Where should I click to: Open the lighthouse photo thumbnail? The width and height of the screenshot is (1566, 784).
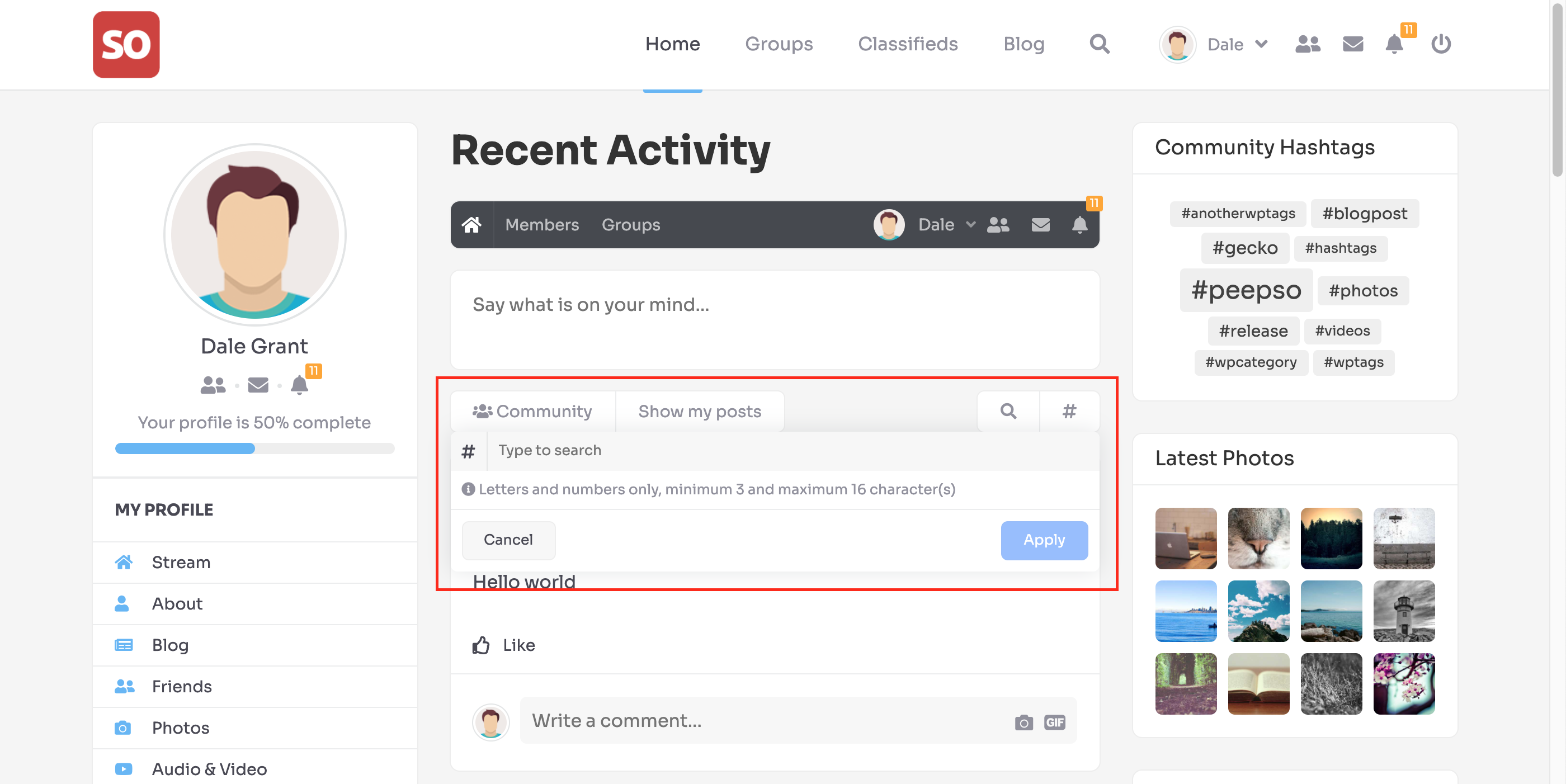[x=1404, y=611]
